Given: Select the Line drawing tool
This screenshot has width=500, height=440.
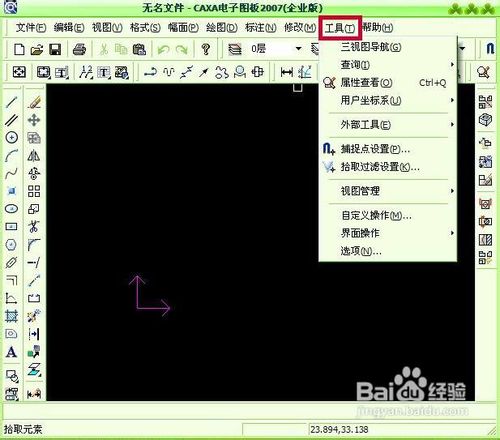Looking at the screenshot, I should point(12,102).
